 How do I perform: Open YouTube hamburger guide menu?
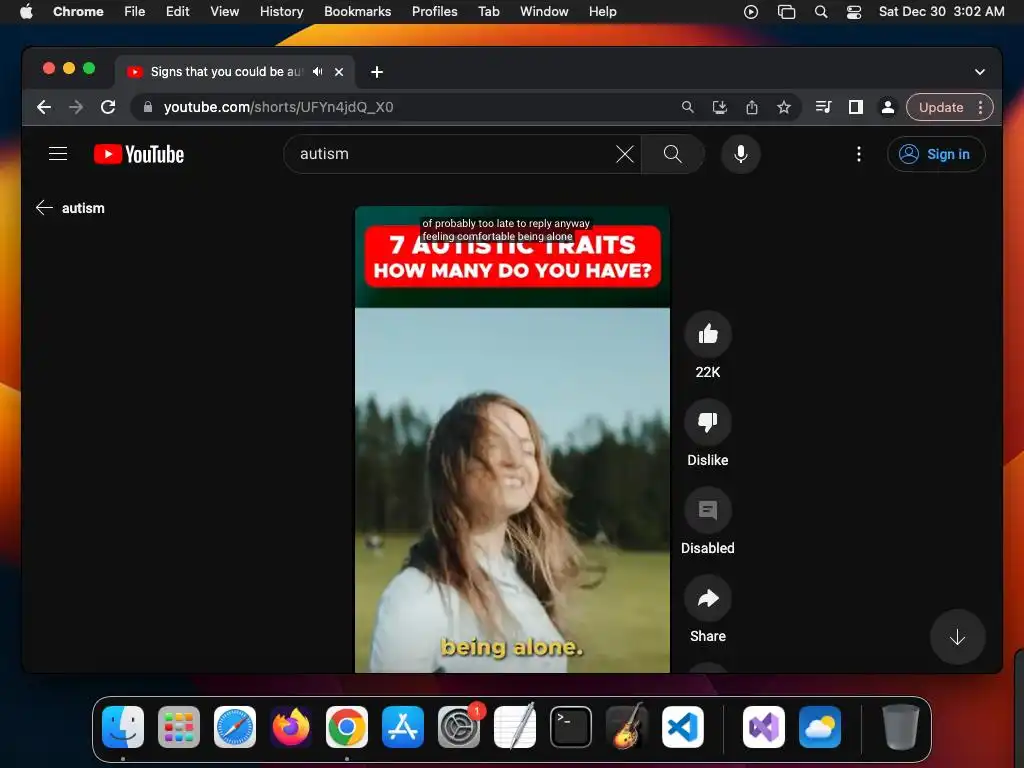pyautogui.click(x=58, y=154)
